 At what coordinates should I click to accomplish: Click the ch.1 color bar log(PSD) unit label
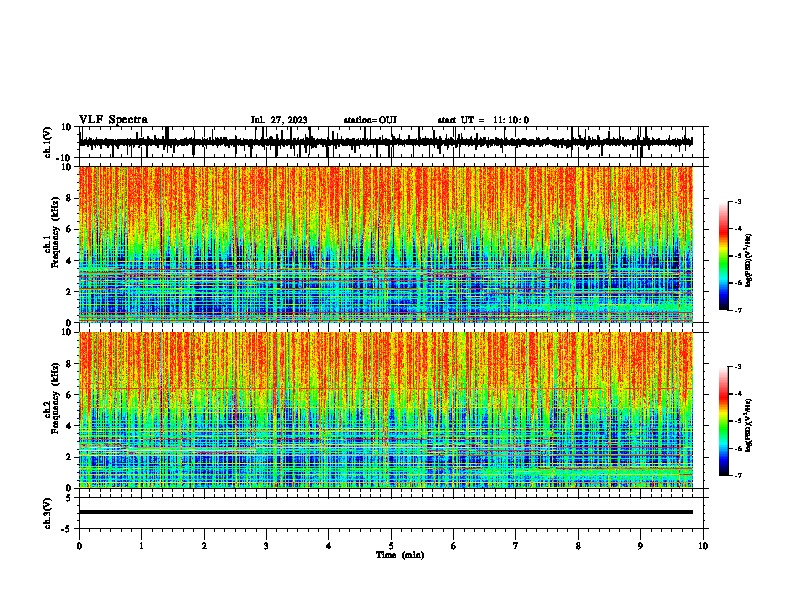coord(749,260)
